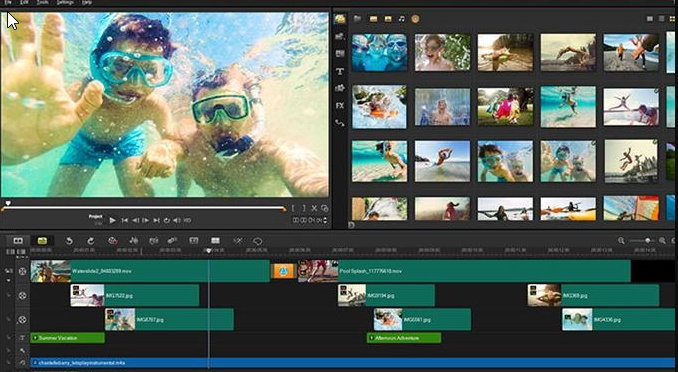The image size is (678, 372).
Task: Toggle repeat playback
Action: (x=166, y=220)
